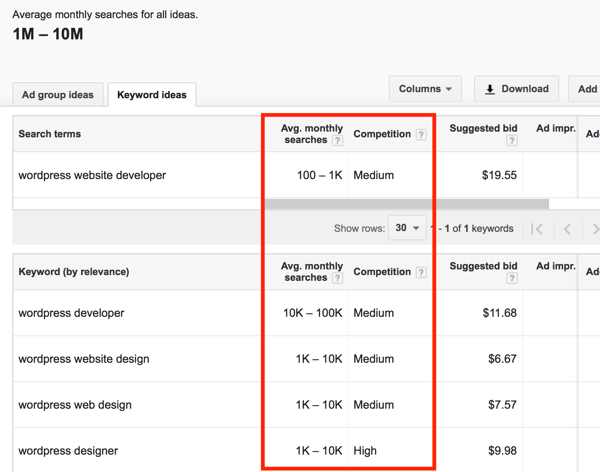The height and width of the screenshot is (472, 600).
Task: Click the 100 – 1K searches value
Action: tap(320, 175)
